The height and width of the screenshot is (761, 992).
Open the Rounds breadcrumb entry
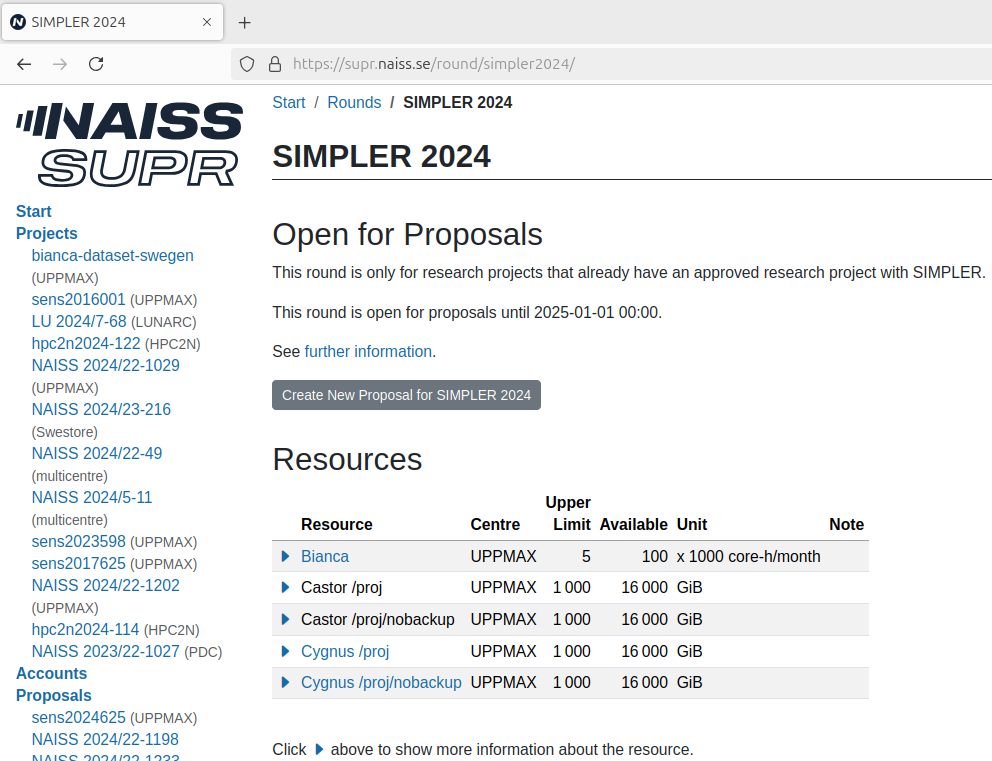[354, 102]
